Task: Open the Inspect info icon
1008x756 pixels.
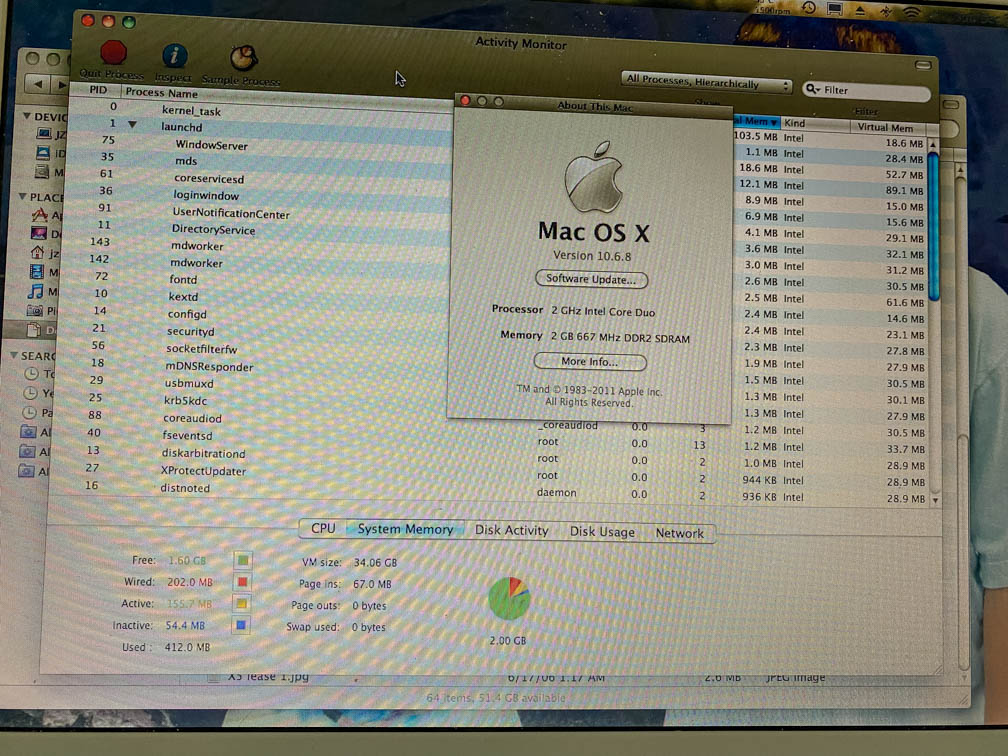Action: (x=174, y=56)
